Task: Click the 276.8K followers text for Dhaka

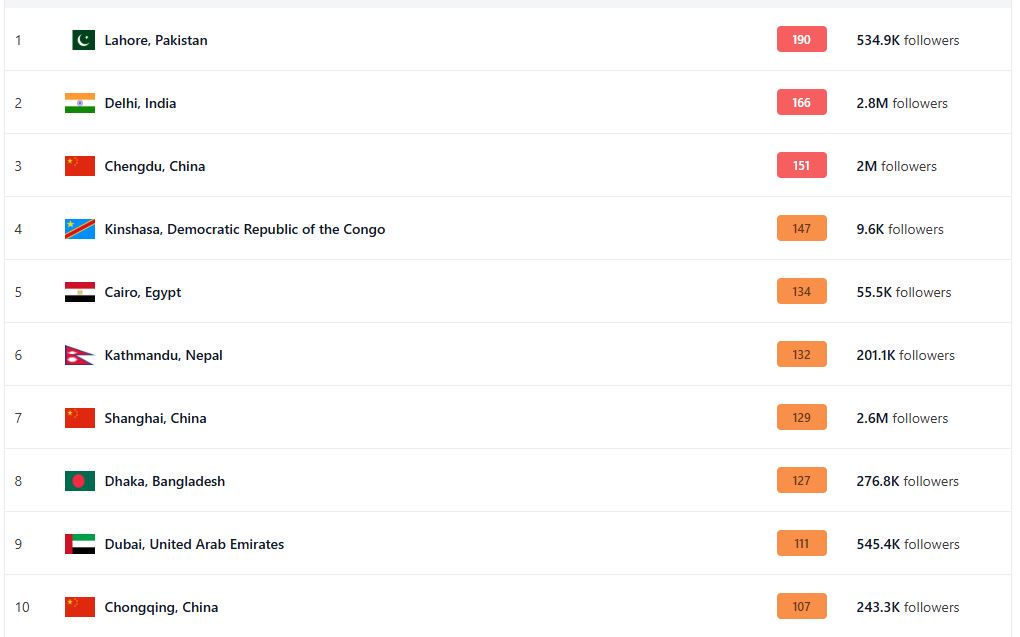Action: click(907, 481)
